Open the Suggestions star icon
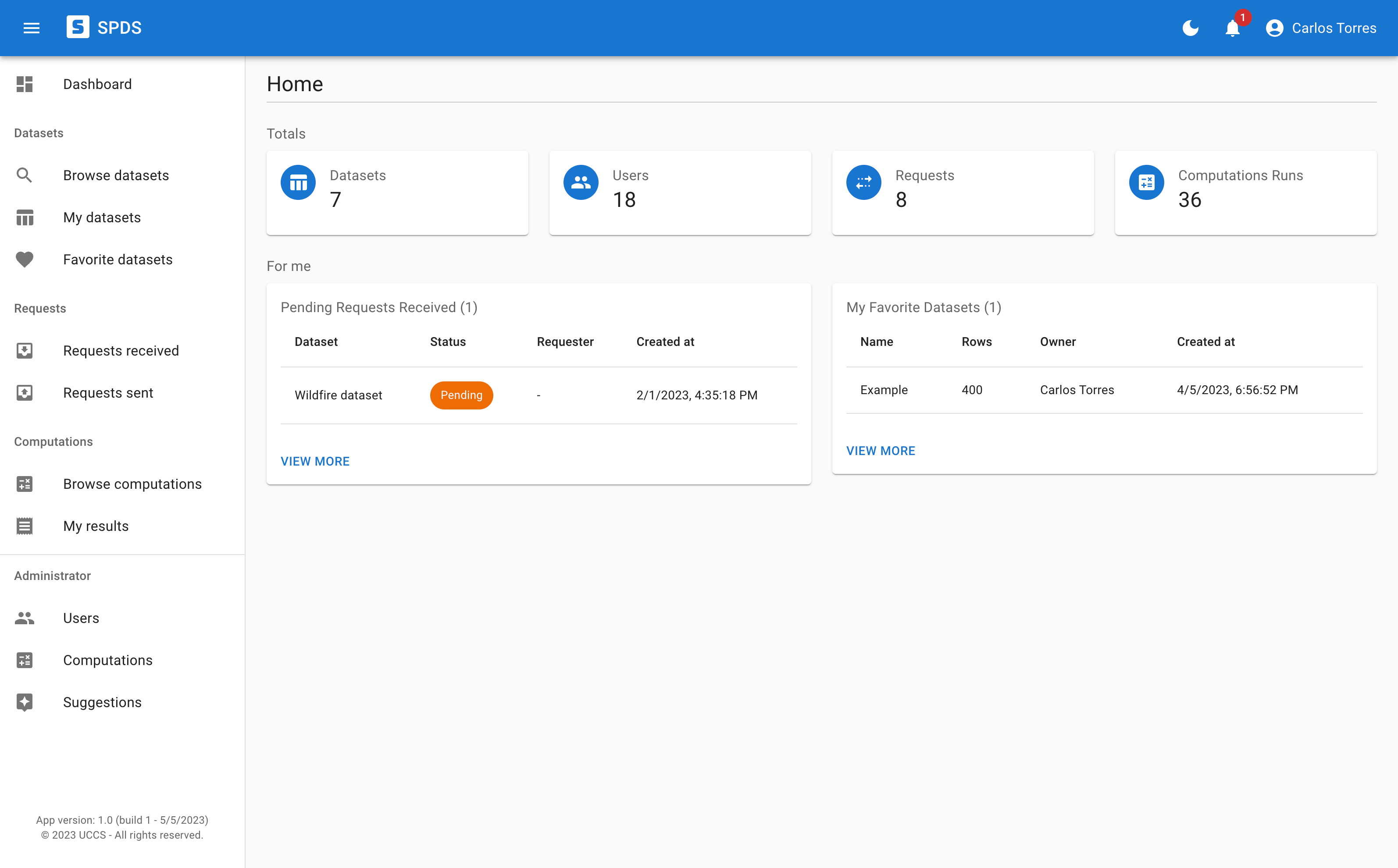Viewport: 1398px width, 868px height. pos(25,702)
